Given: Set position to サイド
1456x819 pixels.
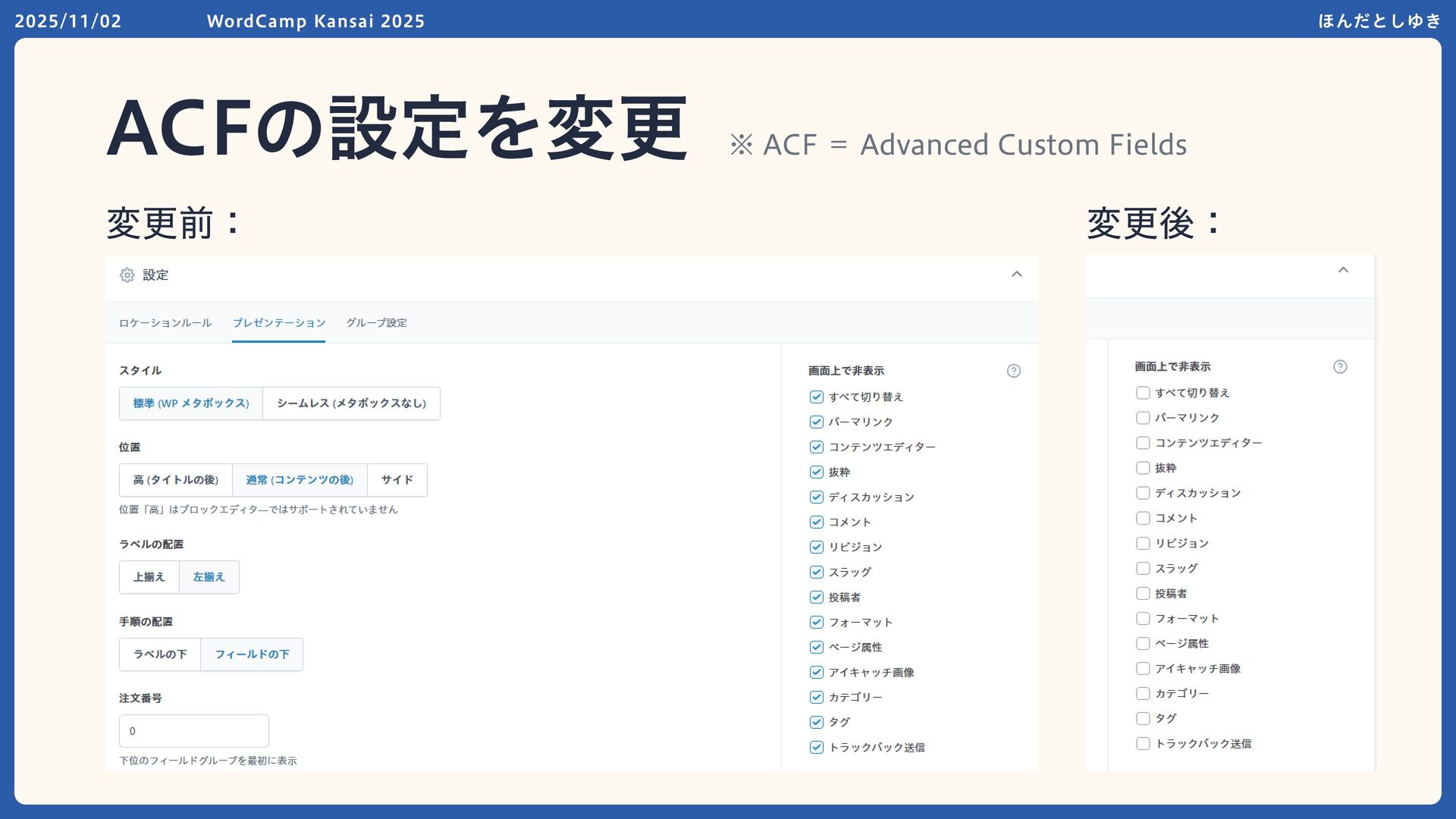Looking at the screenshot, I should point(397,480).
